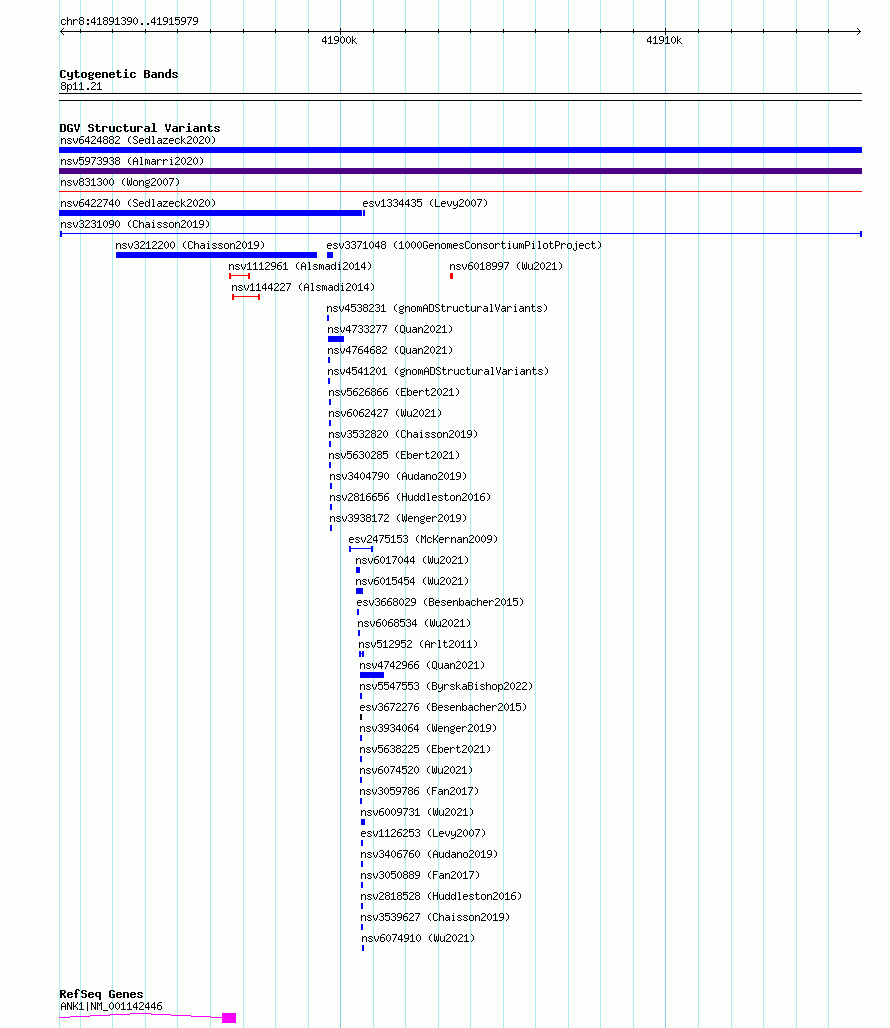Click nsv6015454 (Wu2021) label
Viewport: 890px width, 1028px height.
point(412,581)
